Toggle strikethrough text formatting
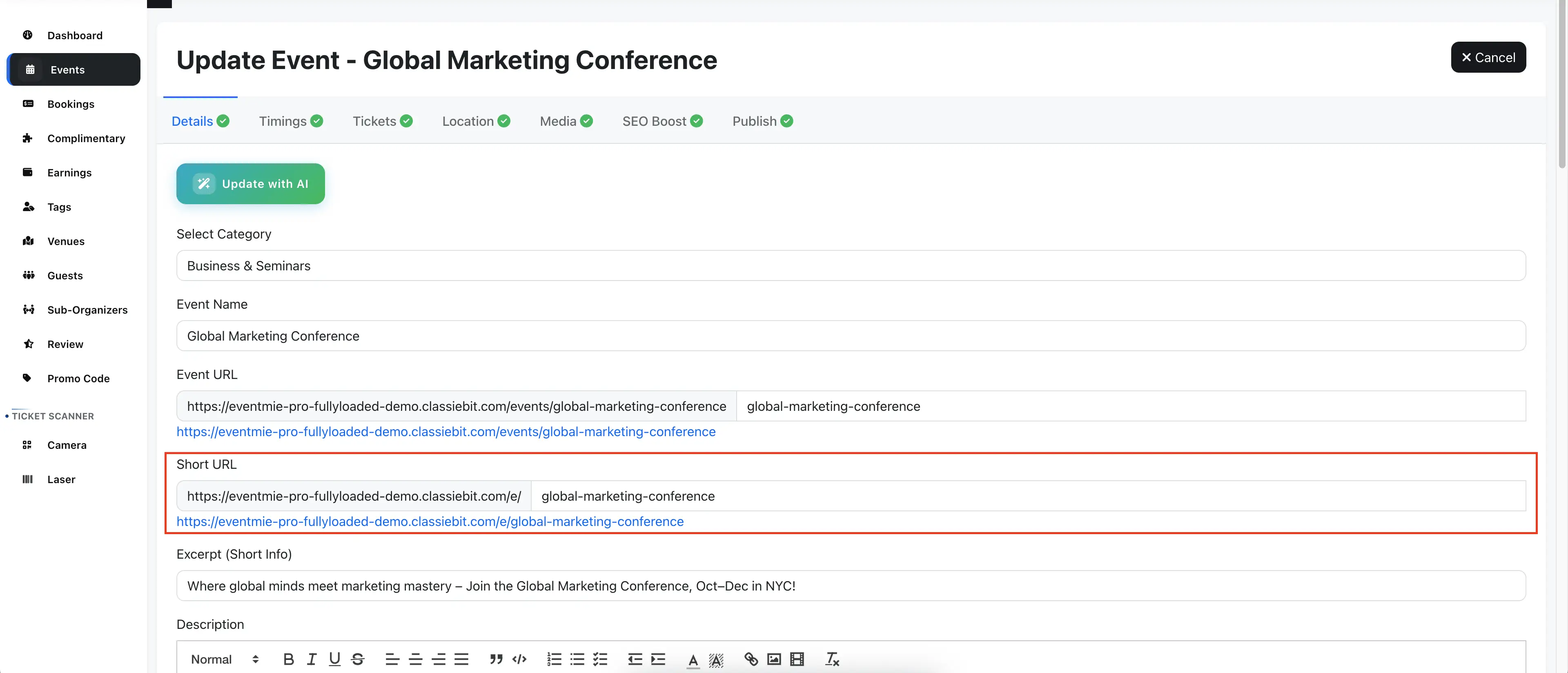 tap(358, 659)
